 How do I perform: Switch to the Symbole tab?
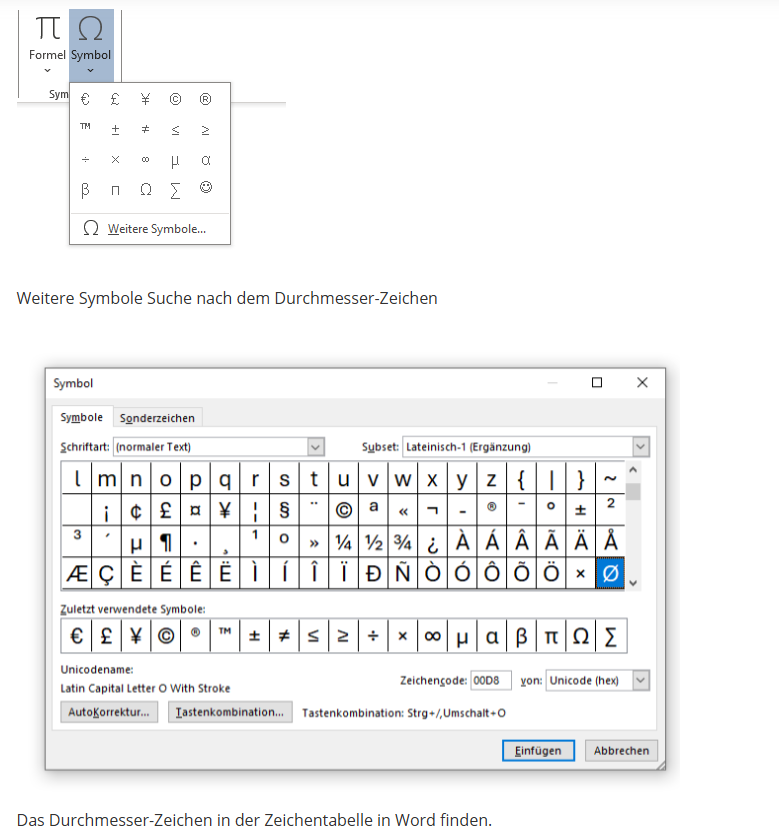(x=81, y=417)
